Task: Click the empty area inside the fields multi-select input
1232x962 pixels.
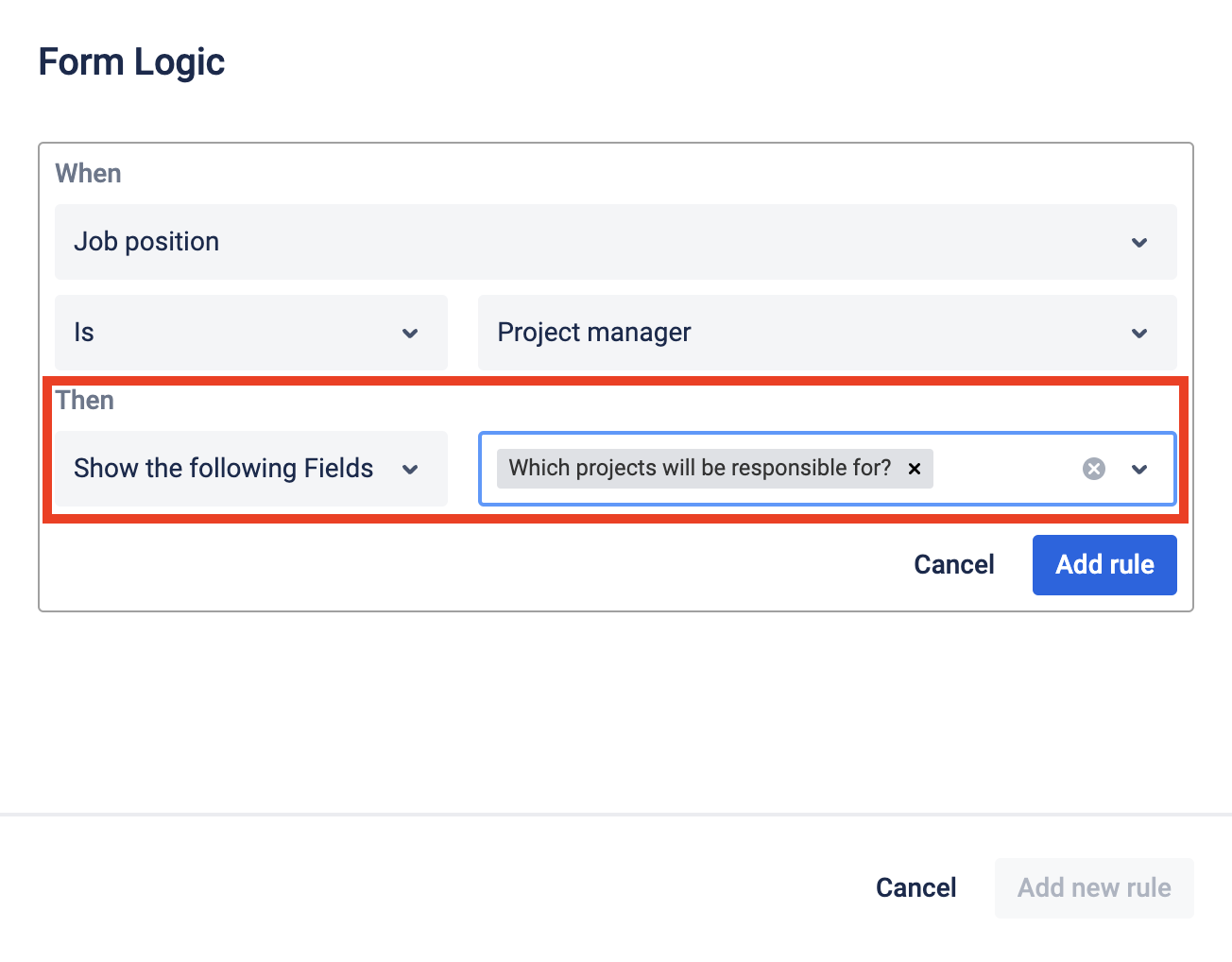Action: 1006,469
